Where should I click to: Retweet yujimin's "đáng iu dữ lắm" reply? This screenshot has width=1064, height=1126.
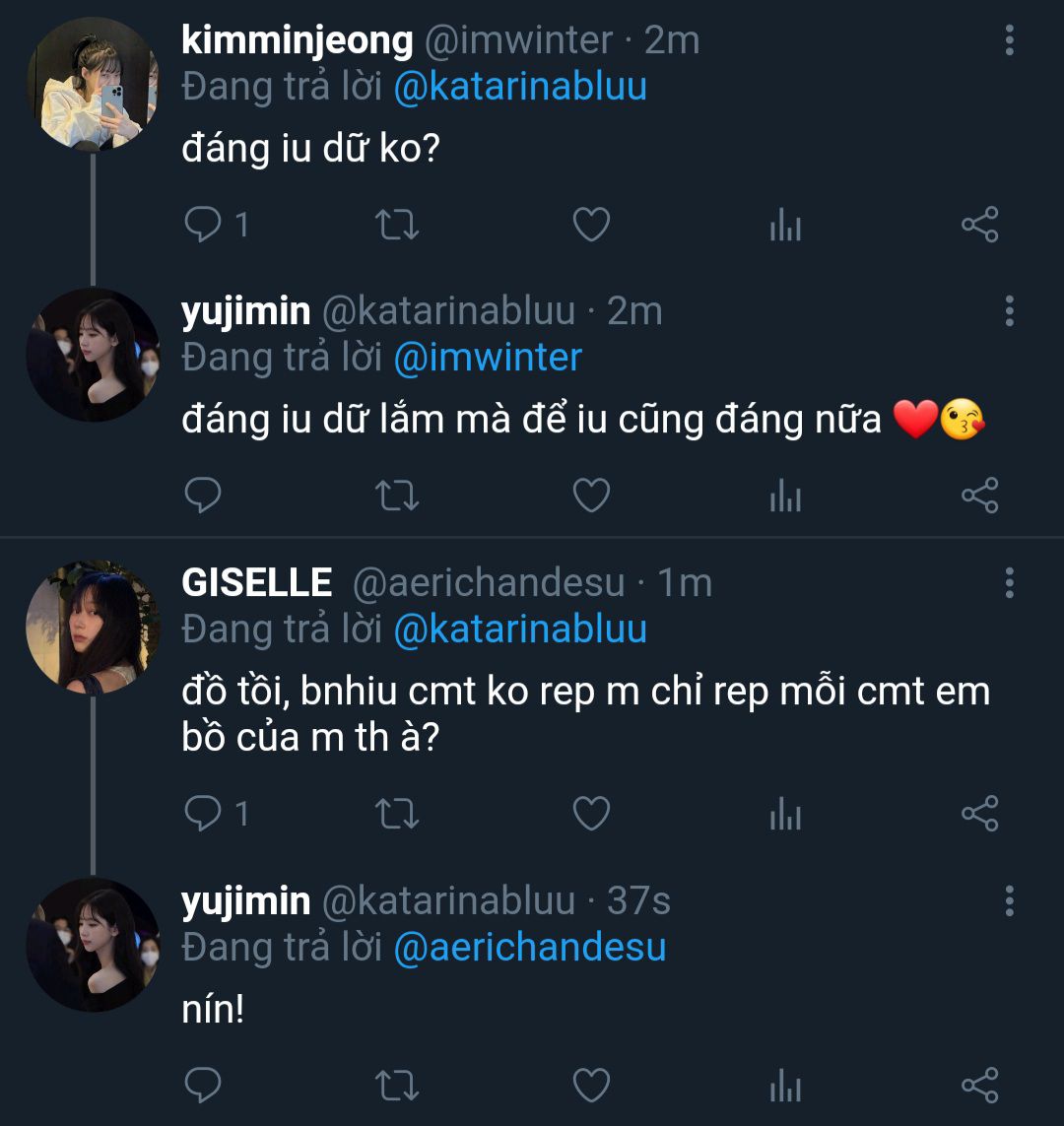click(x=398, y=495)
